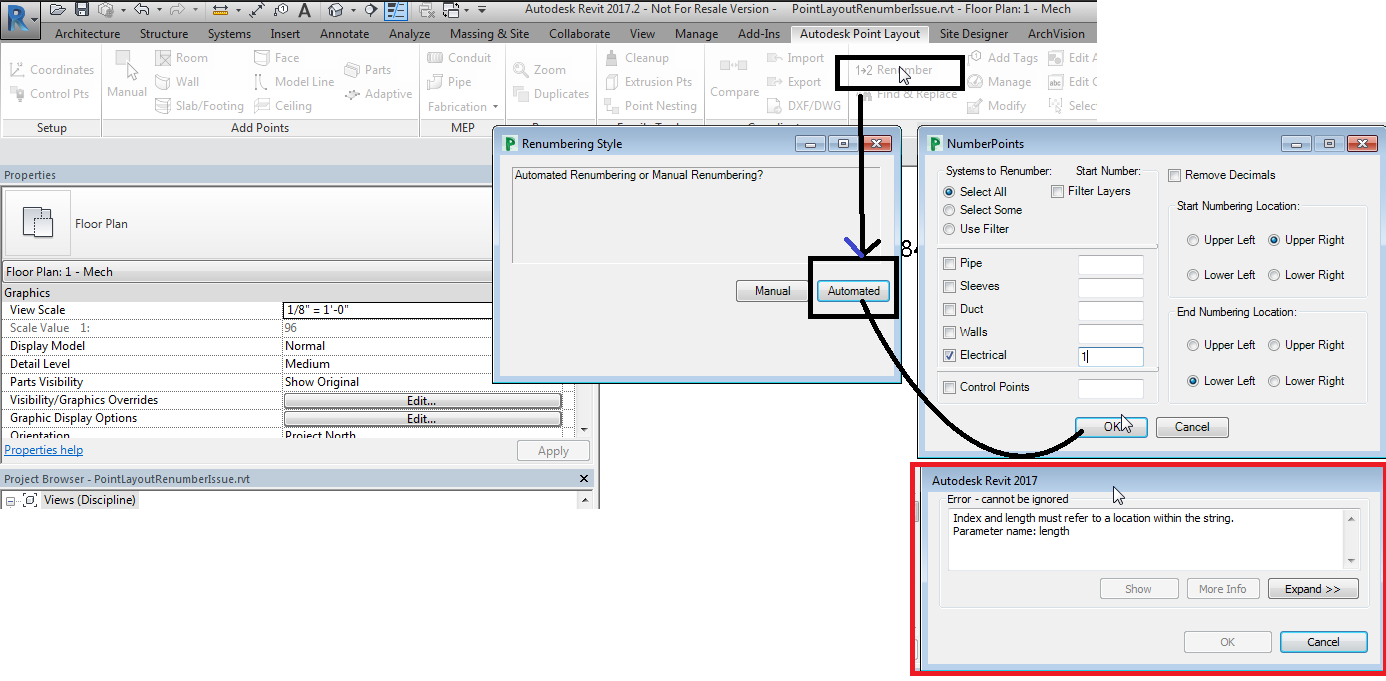Image resolution: width=1386 pixels, height=681 pixels.
Task: Click the Default 3D View house icon
Action: click(335, 10)
